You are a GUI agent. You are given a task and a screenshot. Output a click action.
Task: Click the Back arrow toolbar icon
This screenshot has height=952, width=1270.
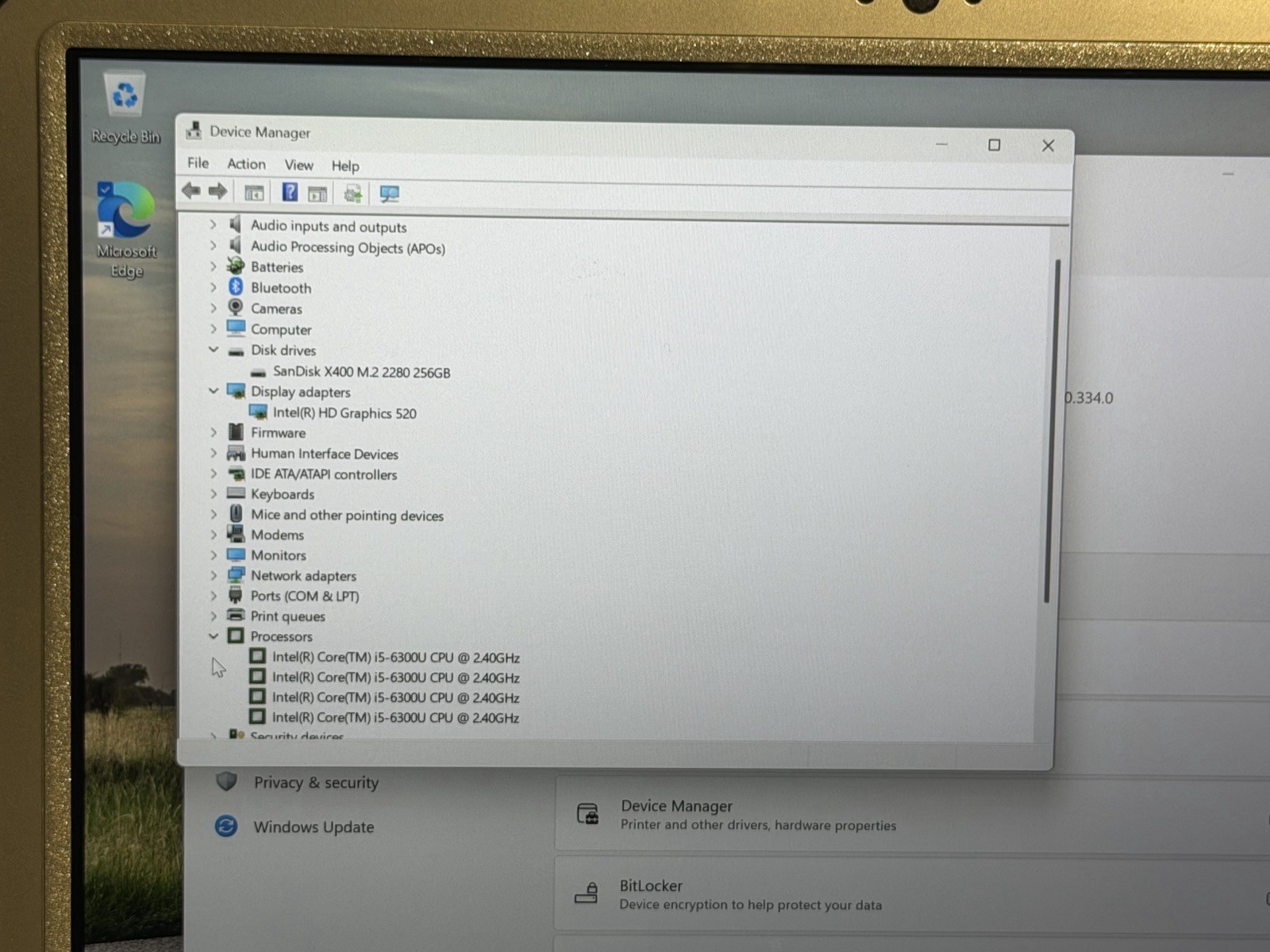coord(190,190)
